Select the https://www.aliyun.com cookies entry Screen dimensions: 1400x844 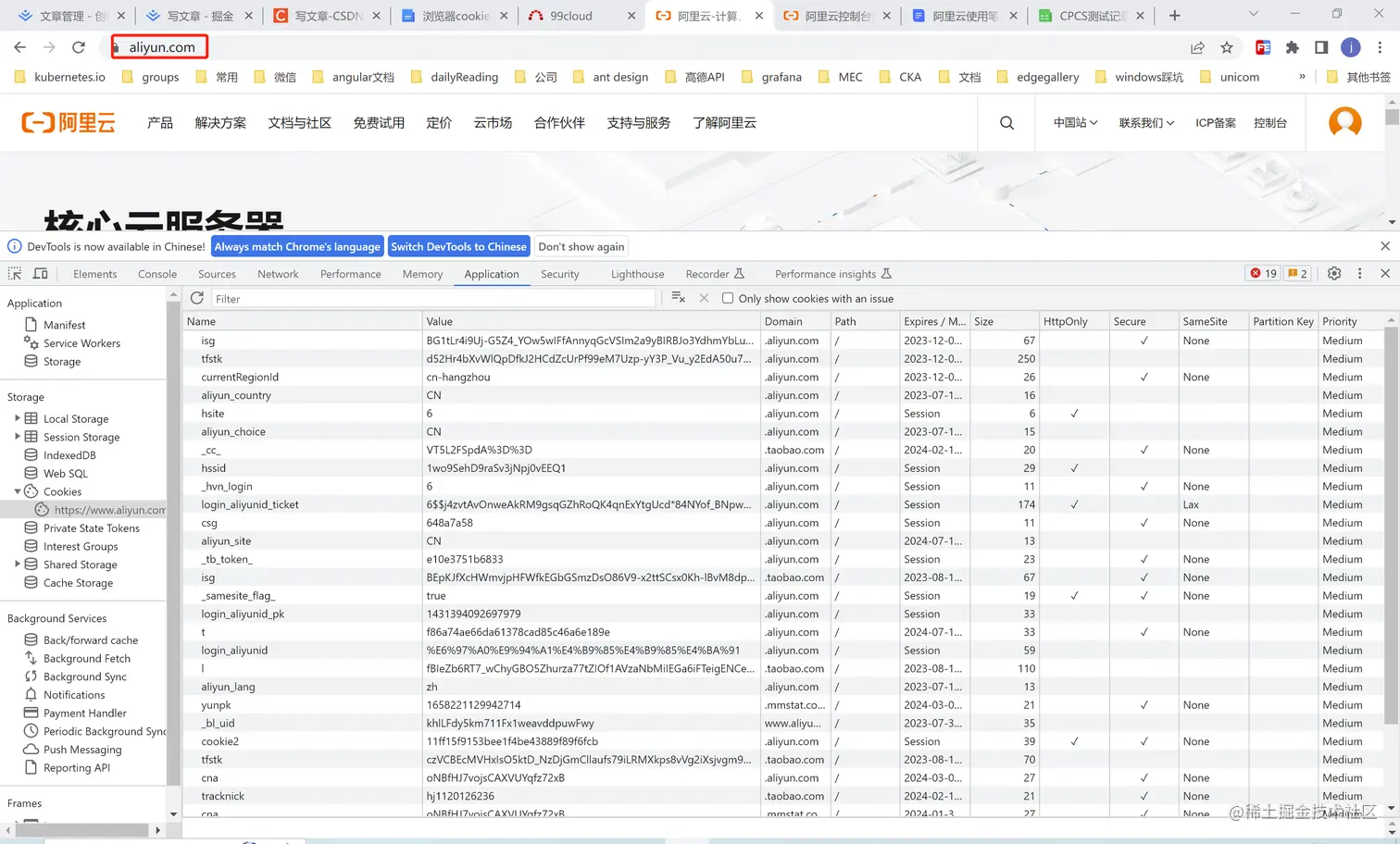click(x=109, y=510)
